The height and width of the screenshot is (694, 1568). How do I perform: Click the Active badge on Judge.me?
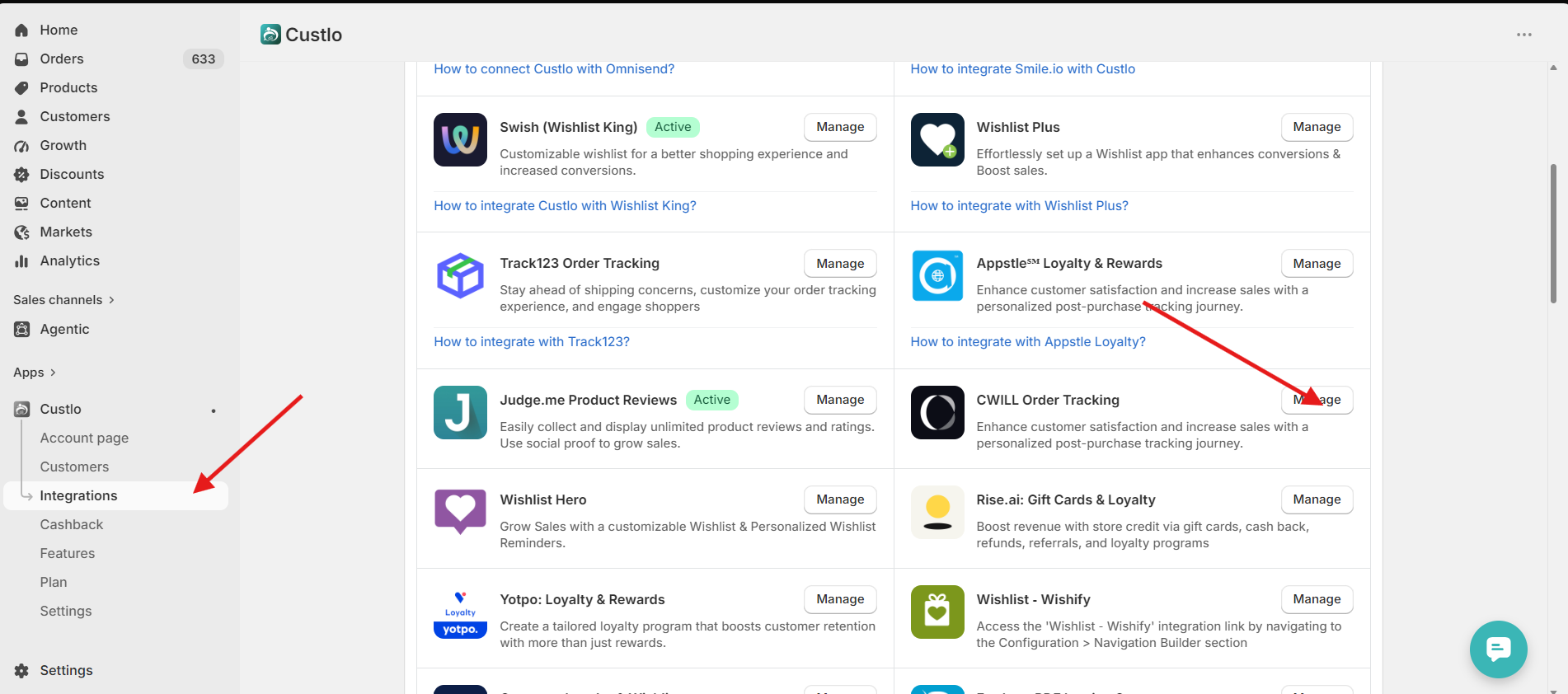pos(711,400)
